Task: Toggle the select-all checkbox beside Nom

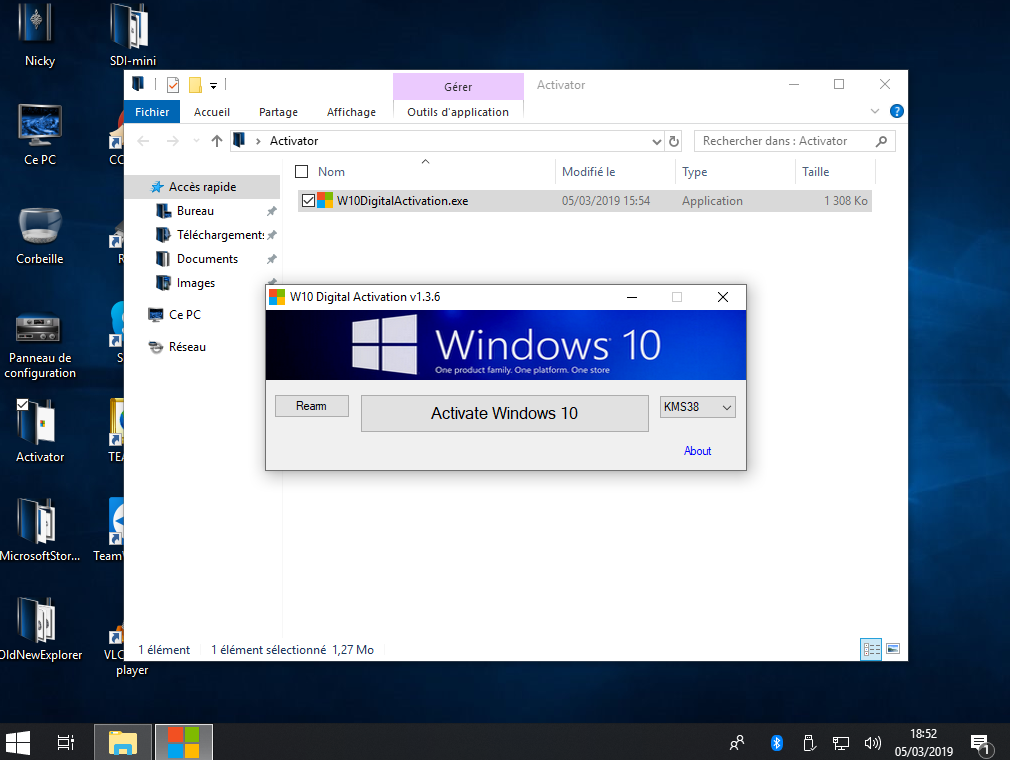Action: pyautogui.click(x=301, y=171)
